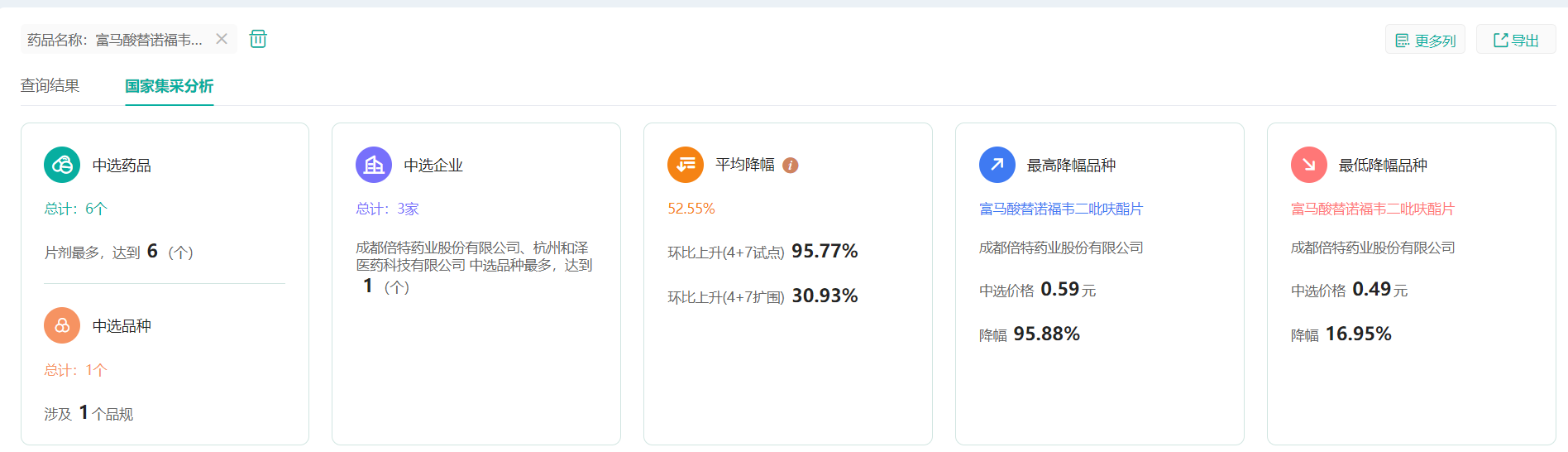Switch to the 查询结果 tab
Viewport: 1568px width, 452px height.
(50, 86)
